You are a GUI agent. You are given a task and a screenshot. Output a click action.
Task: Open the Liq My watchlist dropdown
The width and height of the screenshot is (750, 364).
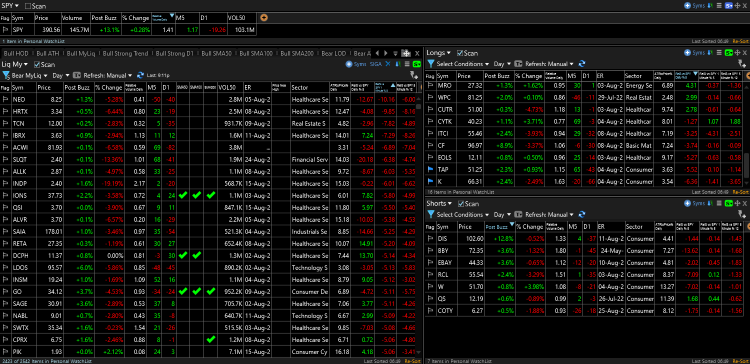pyautogui.click(x=15, y=64)
